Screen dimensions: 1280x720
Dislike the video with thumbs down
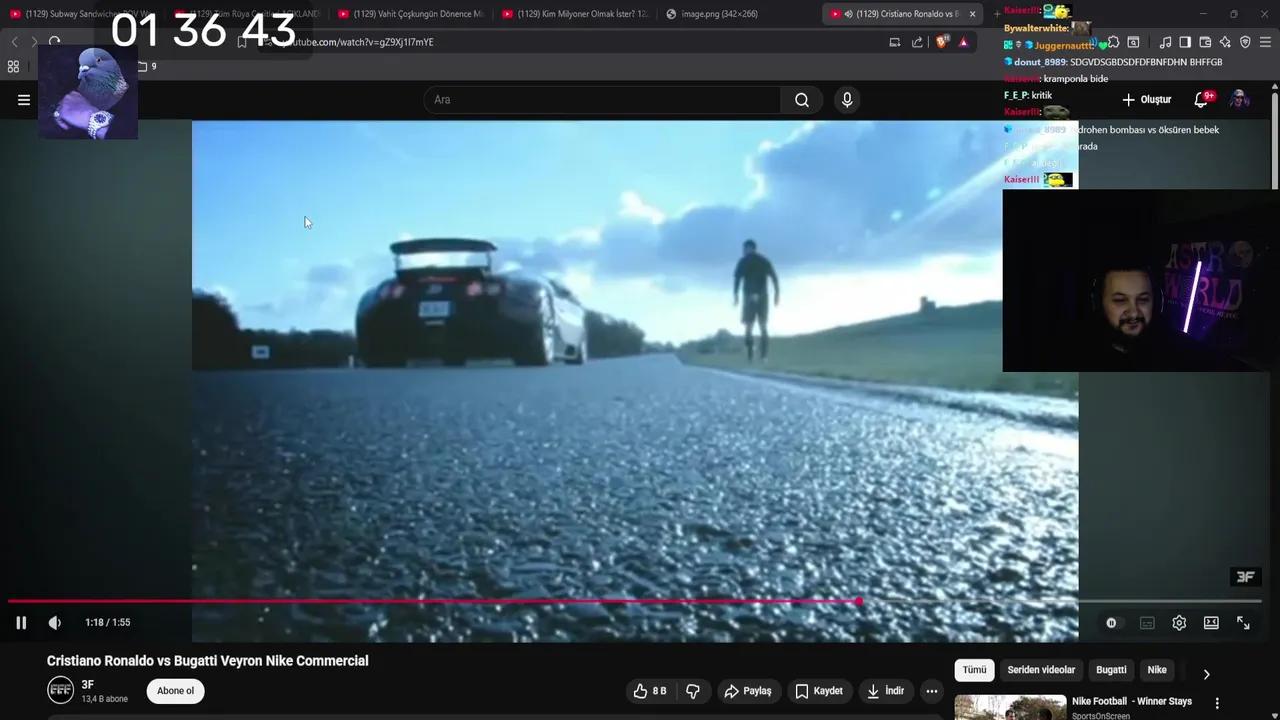(693, 691)
